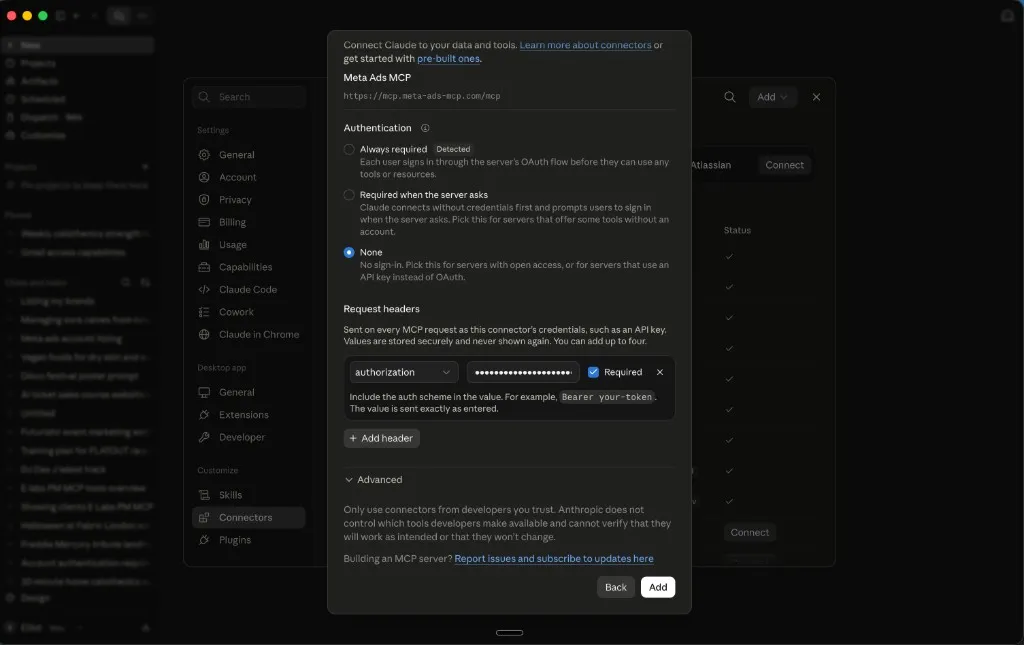Open Skills in the Customize section
Image resolution: width=1024 pixels, height=645 pixels.
click(x=248, y=496)
